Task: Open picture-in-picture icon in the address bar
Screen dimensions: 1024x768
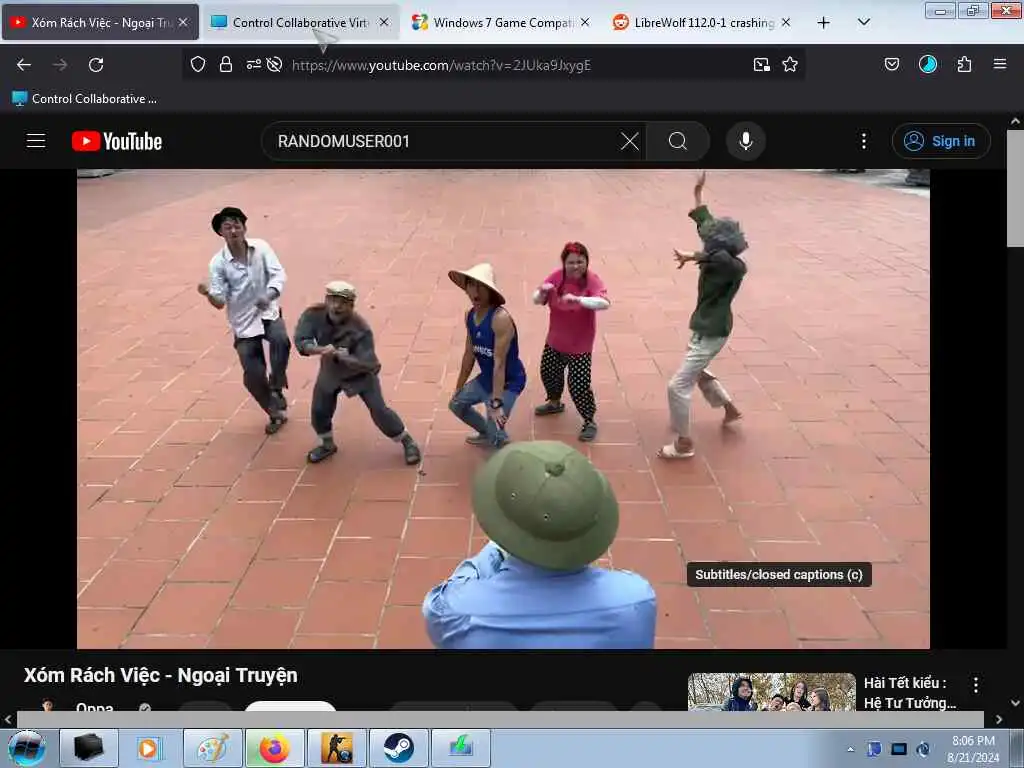Action: [761, 64]
